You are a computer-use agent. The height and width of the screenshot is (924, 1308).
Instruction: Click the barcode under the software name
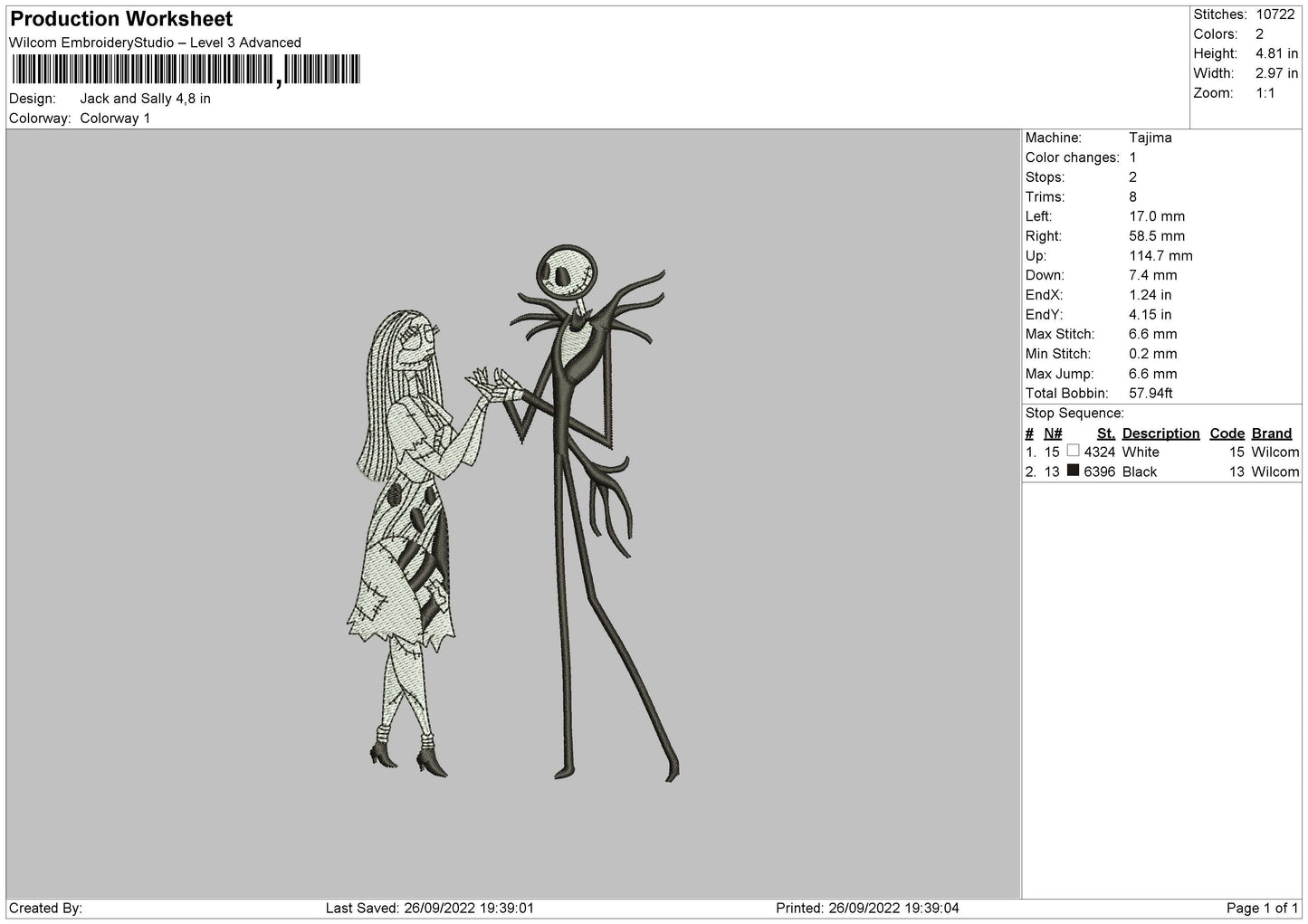pyautogui.click(x=185, y=71)
